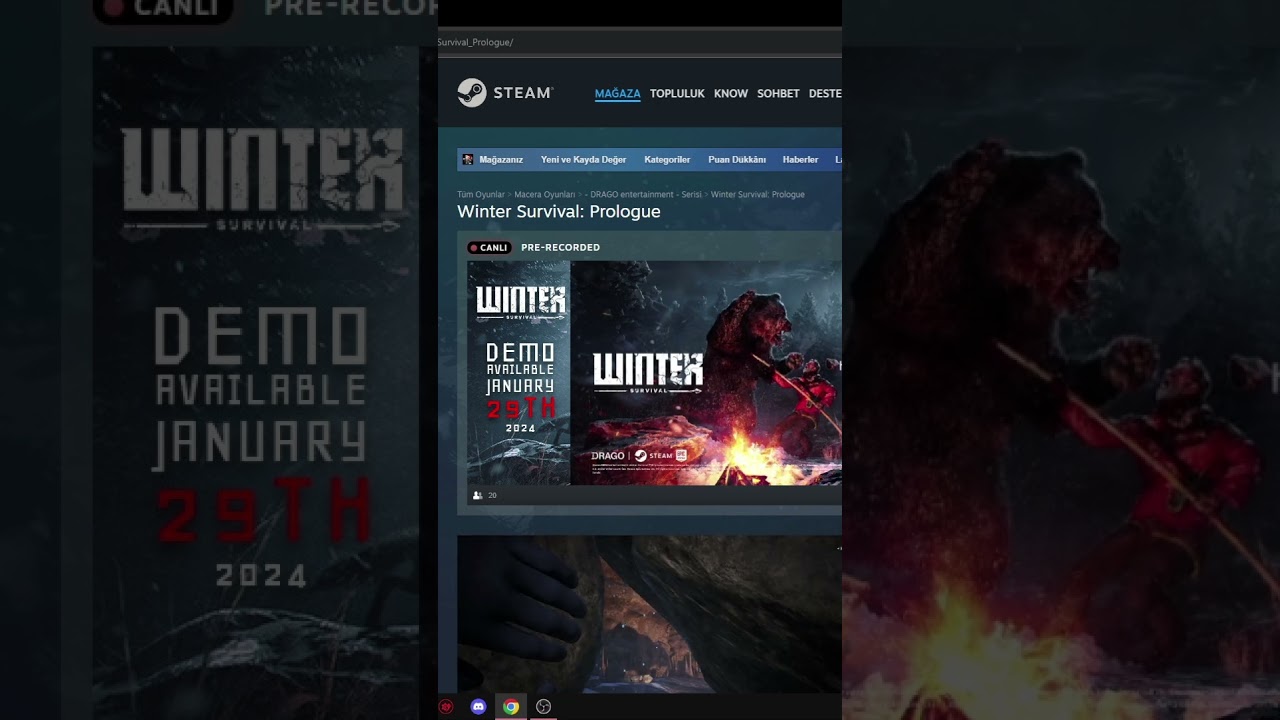Open the cave gameplay screenshot
The width and height of the screenshot is (1280, 720).
click(649, 614)
